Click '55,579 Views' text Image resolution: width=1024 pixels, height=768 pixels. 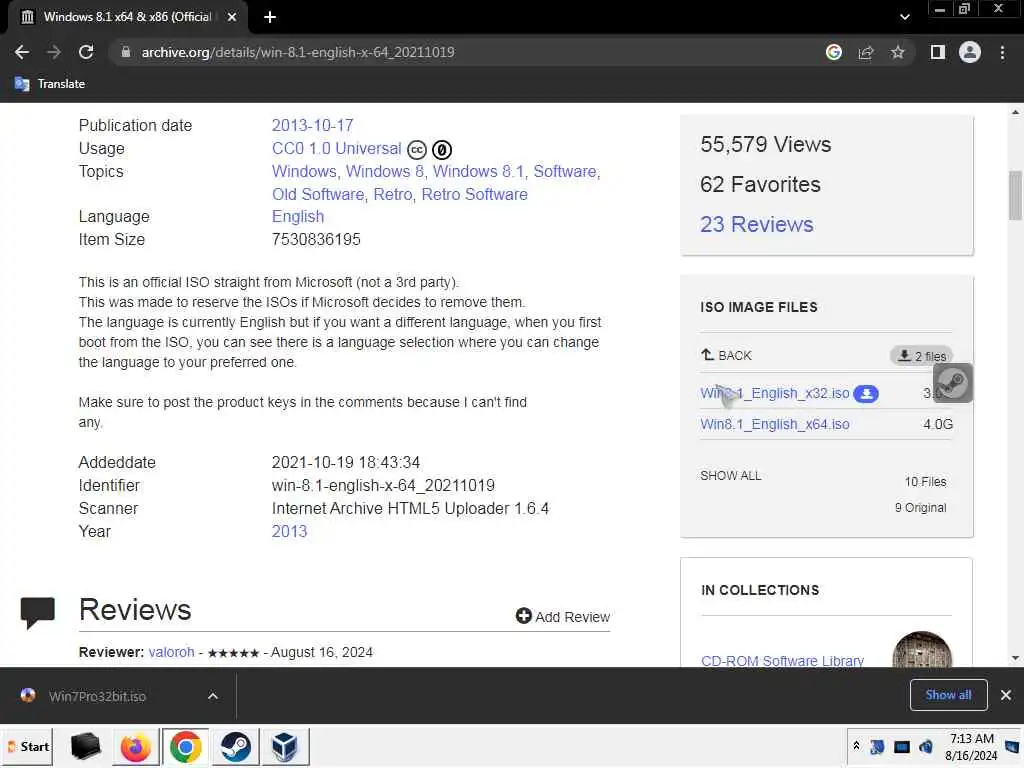[765, 144]
